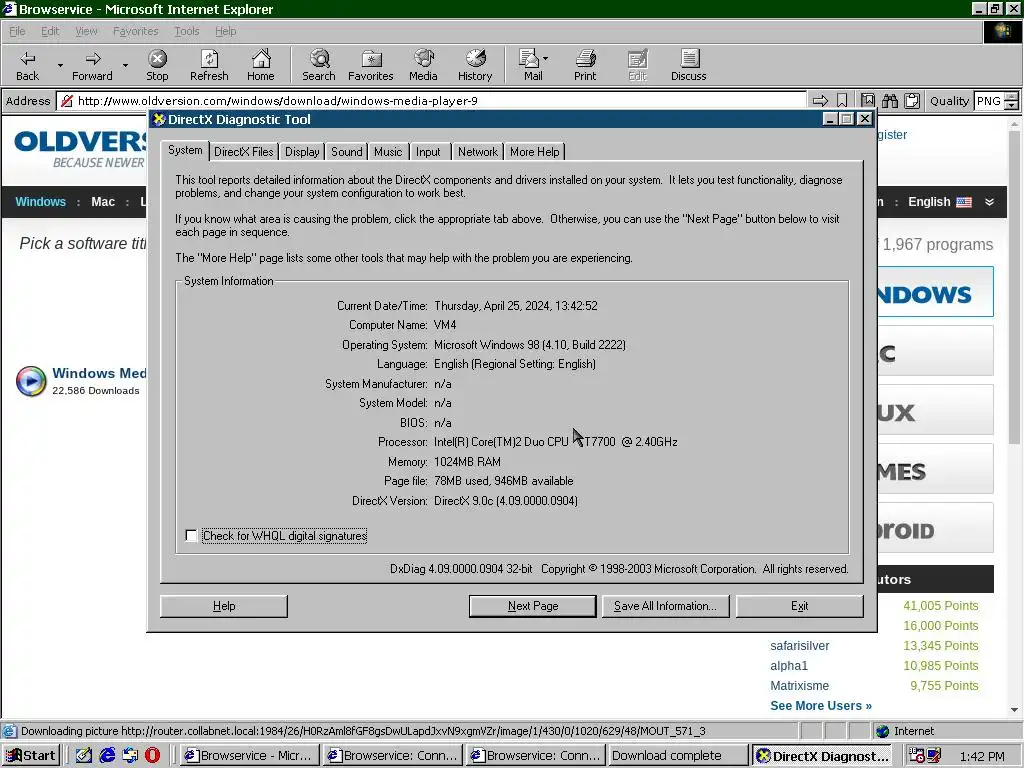Click the binoculars find icon
The height and width of the screenshot is (768, 1024).
point(889,101)
